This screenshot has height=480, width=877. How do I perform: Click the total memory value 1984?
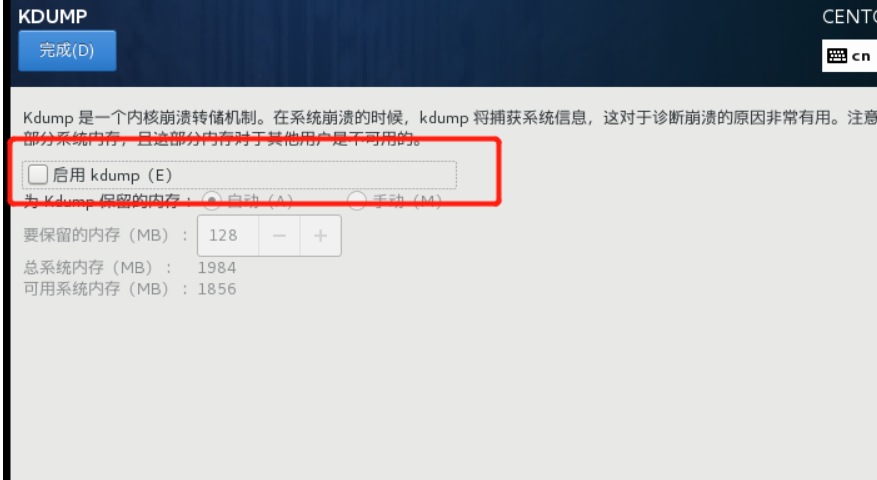[x=217, y=268]
